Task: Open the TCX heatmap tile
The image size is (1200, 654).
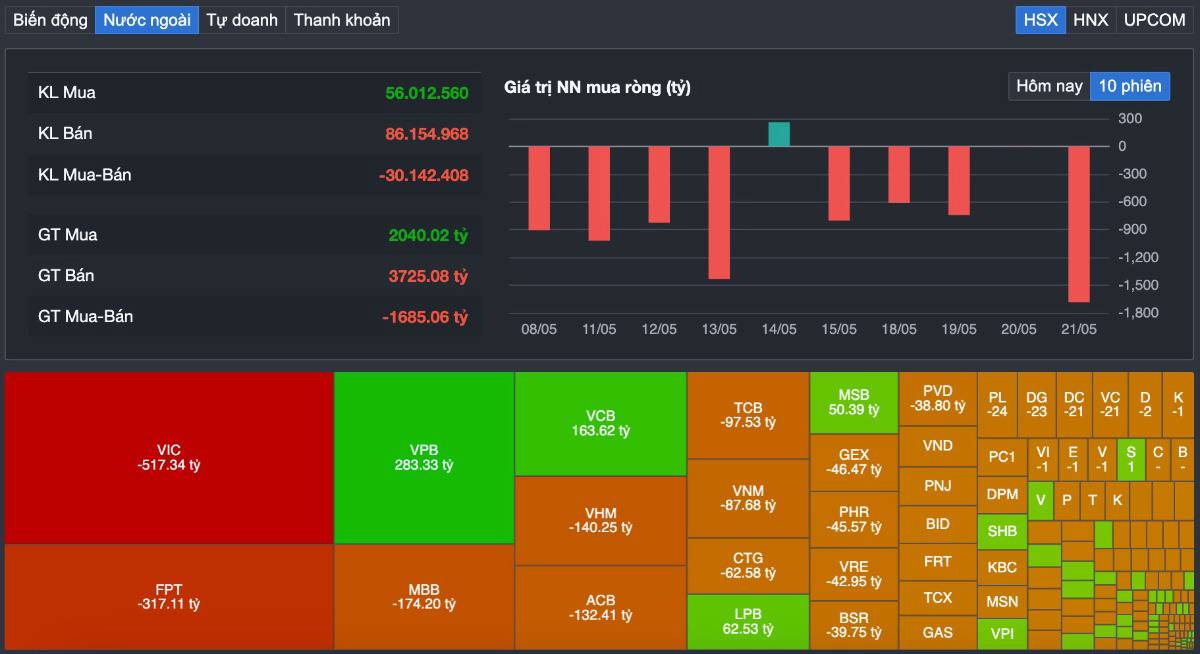Action: [938, 598]
